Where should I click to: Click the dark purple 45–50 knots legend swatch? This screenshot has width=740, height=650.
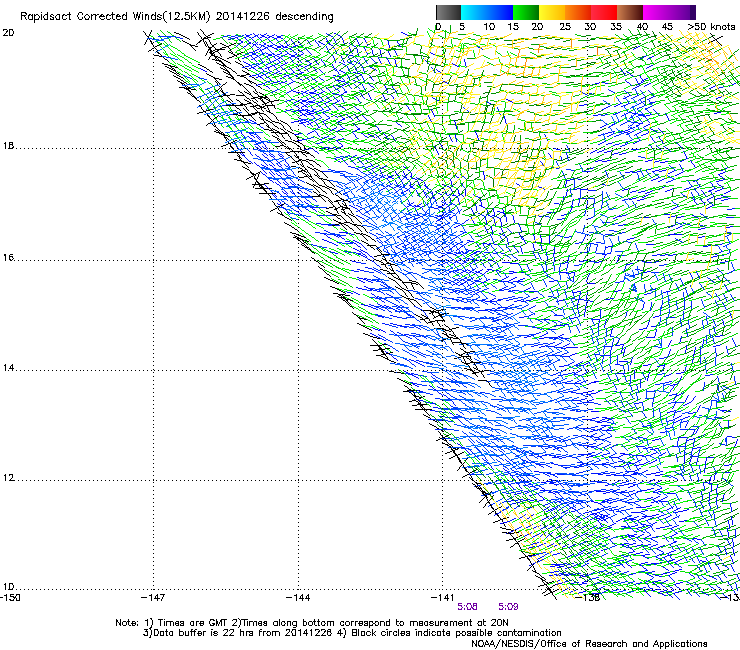682,12
